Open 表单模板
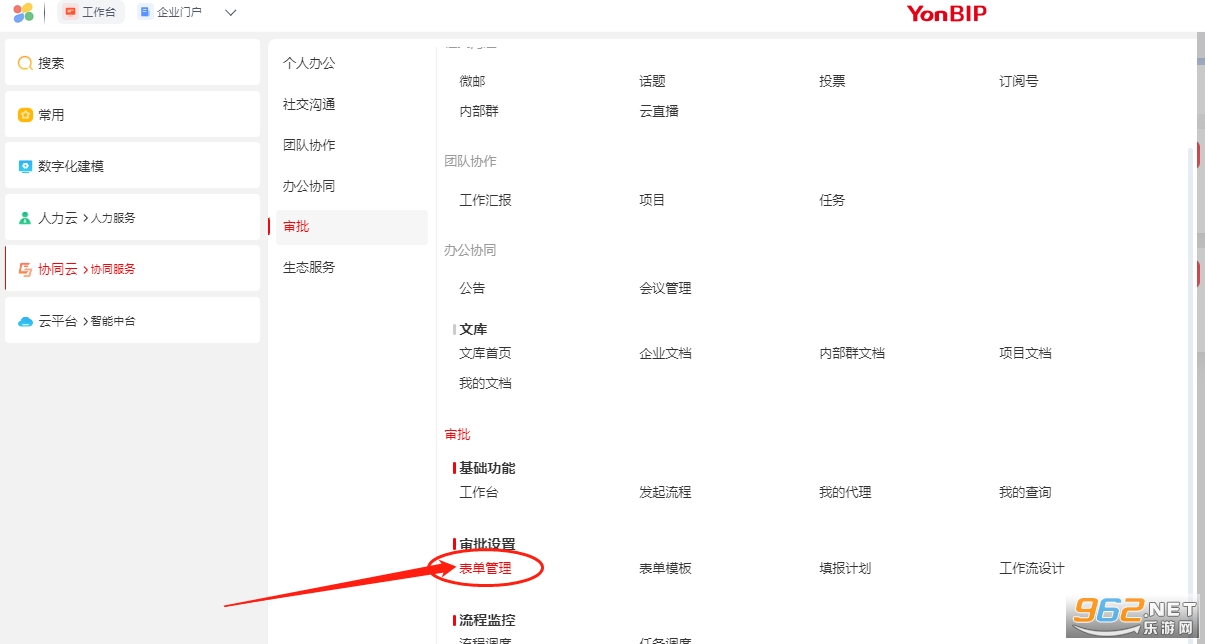1205x644 pixels. [x=665, y=568]
